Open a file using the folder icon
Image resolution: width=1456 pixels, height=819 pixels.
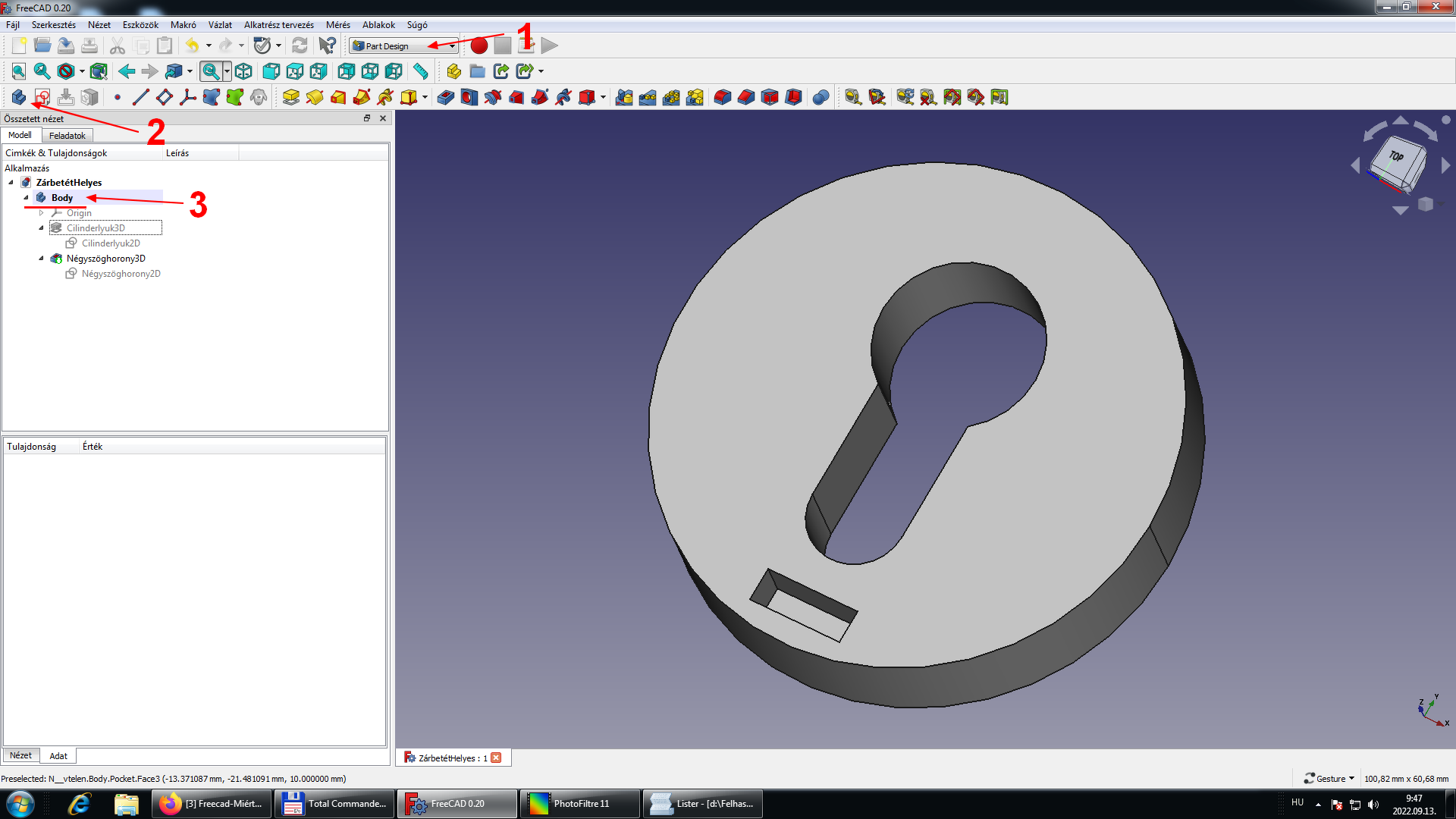(x=42, y=45)
